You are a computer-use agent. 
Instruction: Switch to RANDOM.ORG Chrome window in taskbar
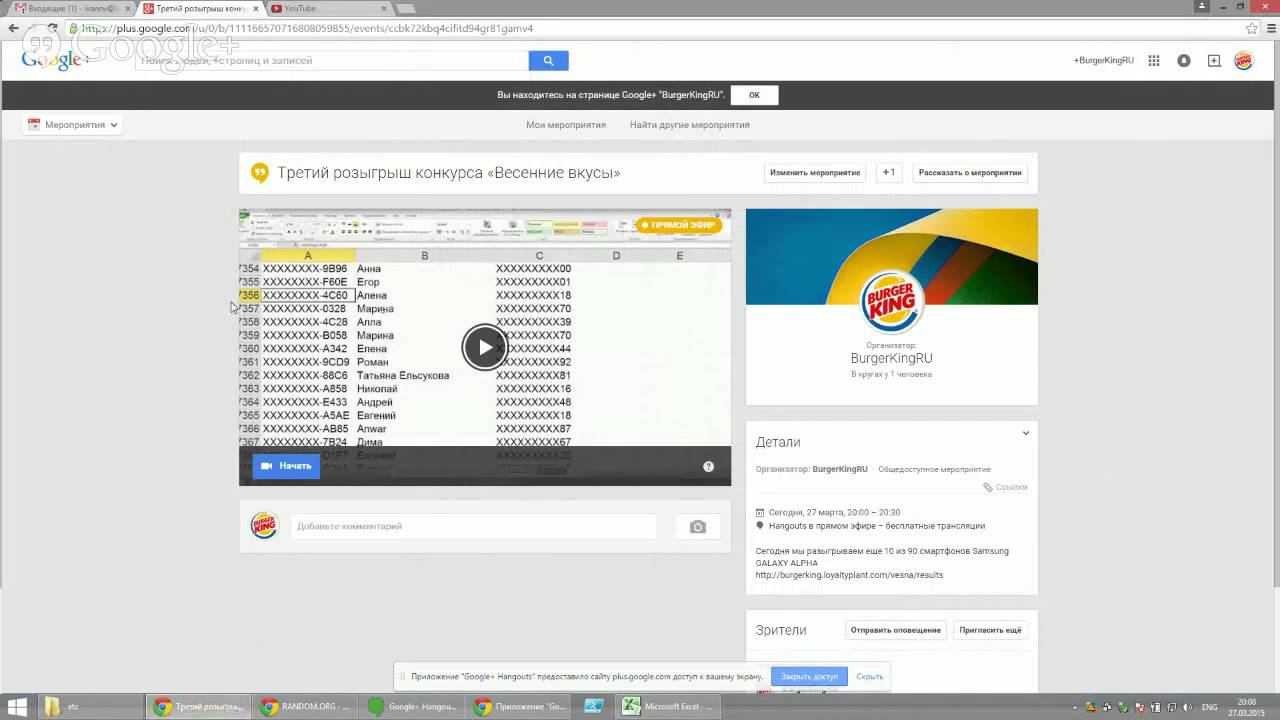coord(305,707)
